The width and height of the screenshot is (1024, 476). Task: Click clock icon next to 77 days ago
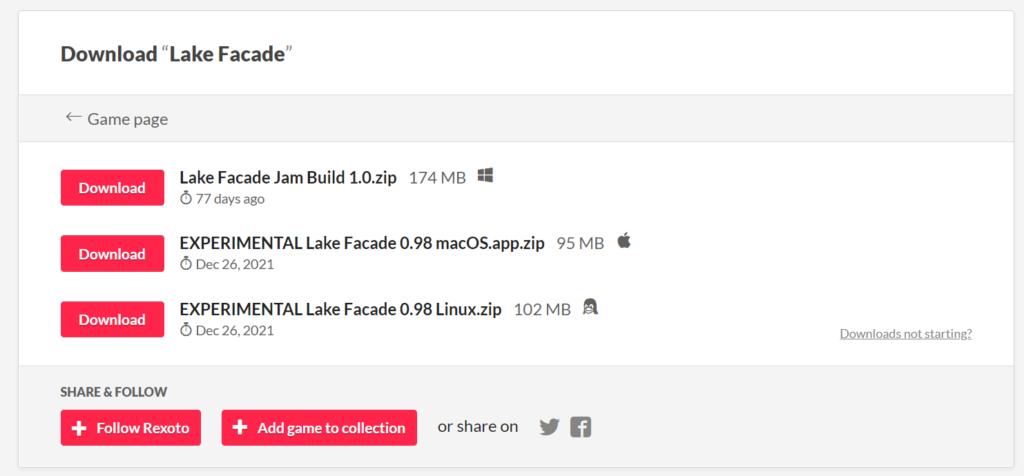pyautogui.click(x=186, y=198)
